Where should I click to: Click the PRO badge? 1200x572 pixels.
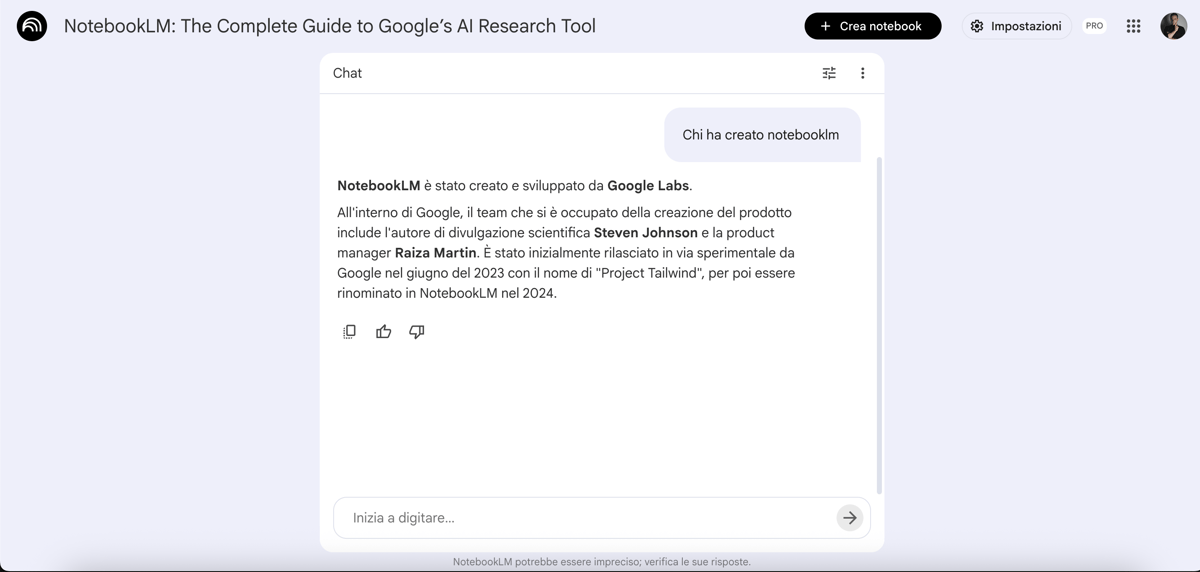click(1094, 27)
